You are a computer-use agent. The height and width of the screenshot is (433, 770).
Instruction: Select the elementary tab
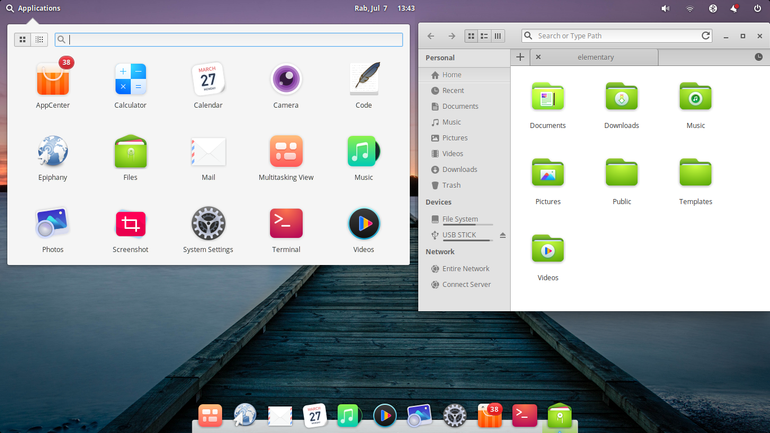[x=595, y=57]
